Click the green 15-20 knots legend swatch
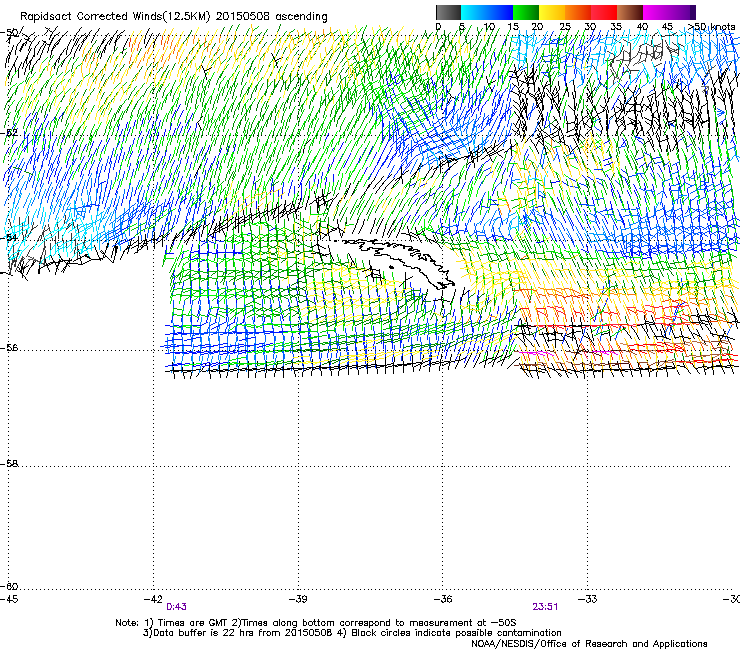The height and width of the screenshot is (650, 740). coord(526,12)
